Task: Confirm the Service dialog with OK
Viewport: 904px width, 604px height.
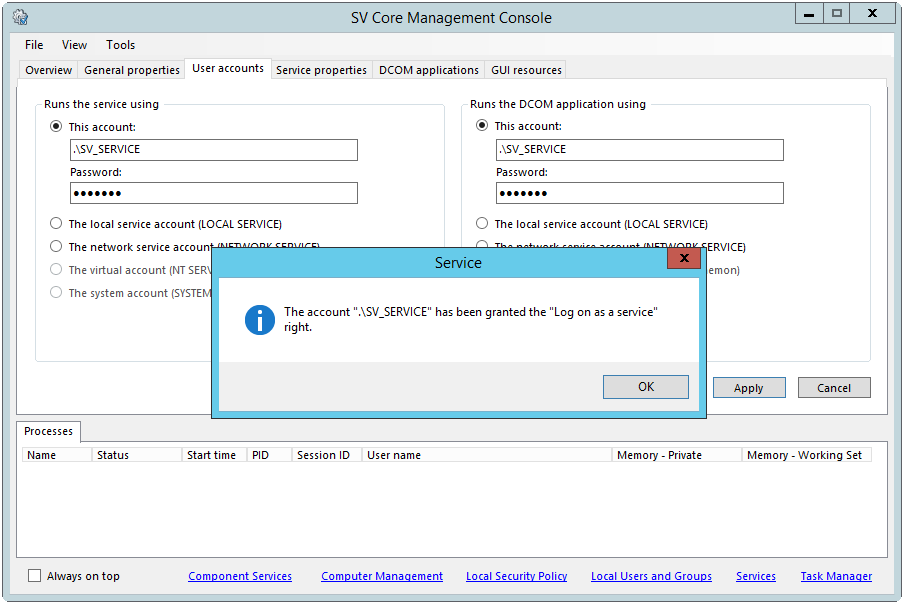Action: [x=646, y=387]
